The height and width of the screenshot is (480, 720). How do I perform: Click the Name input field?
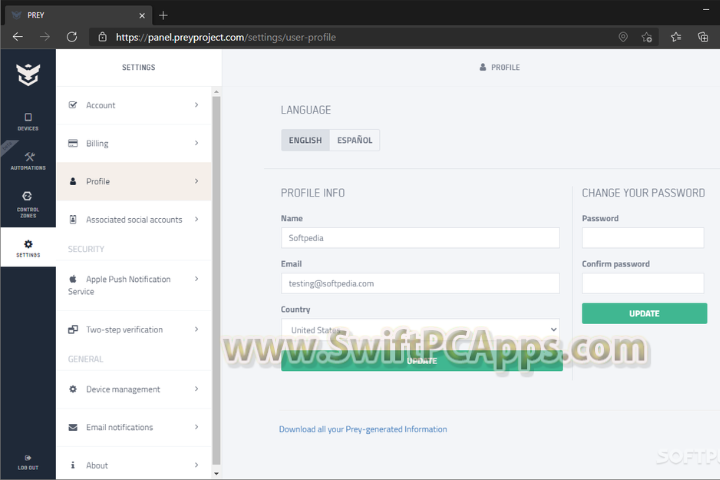coord(420,238)
